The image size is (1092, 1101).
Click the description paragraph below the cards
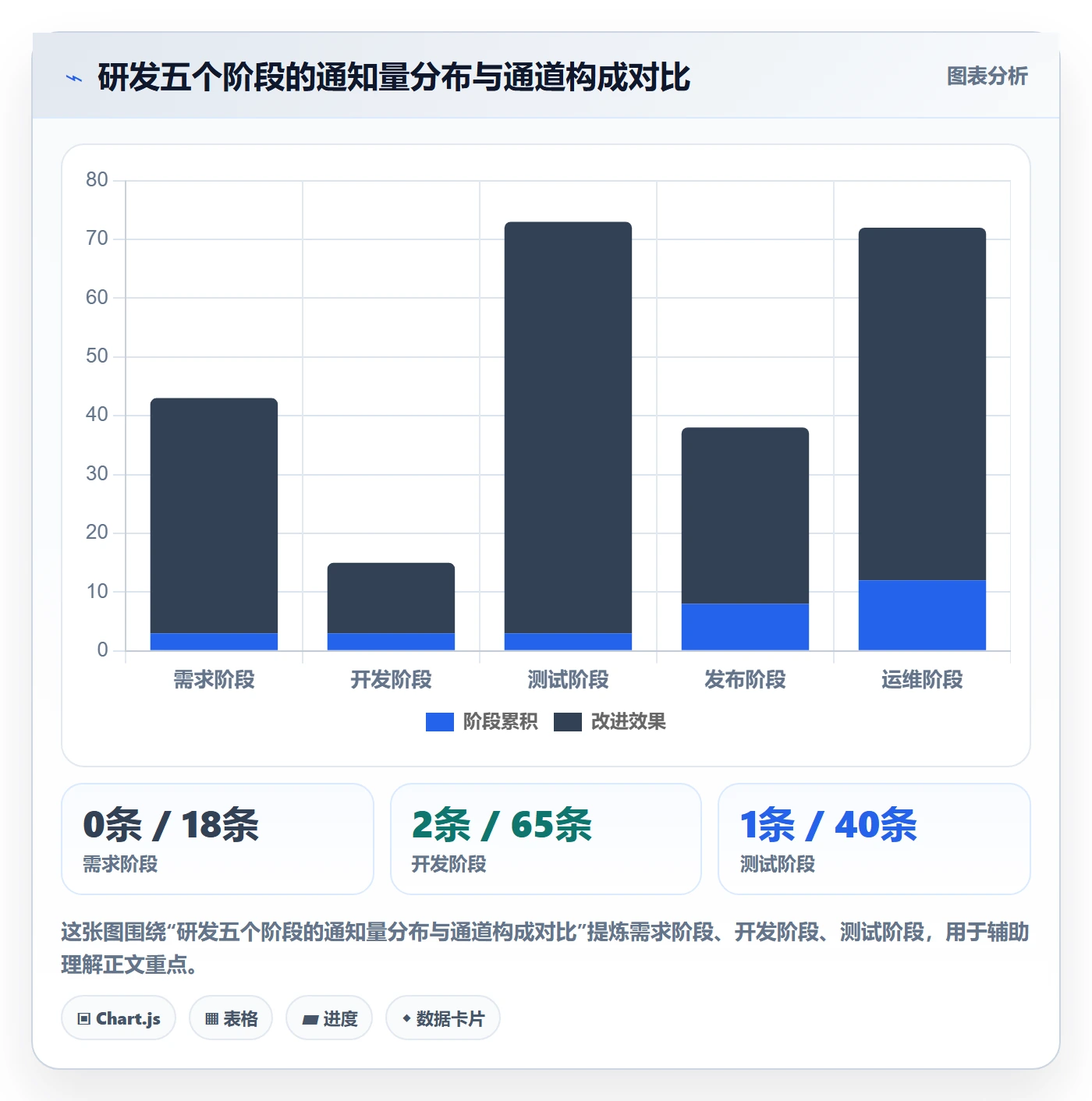[545, 948]
